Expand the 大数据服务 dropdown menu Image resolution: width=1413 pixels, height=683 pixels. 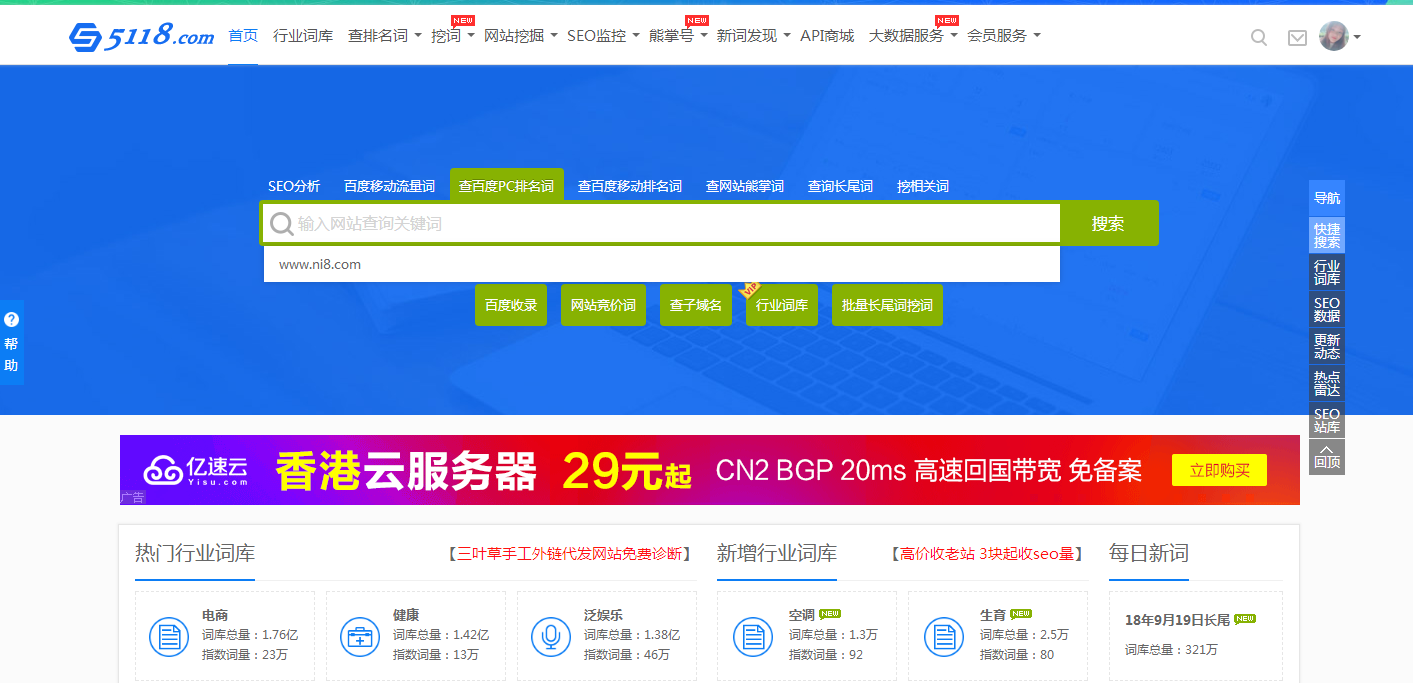912,36
